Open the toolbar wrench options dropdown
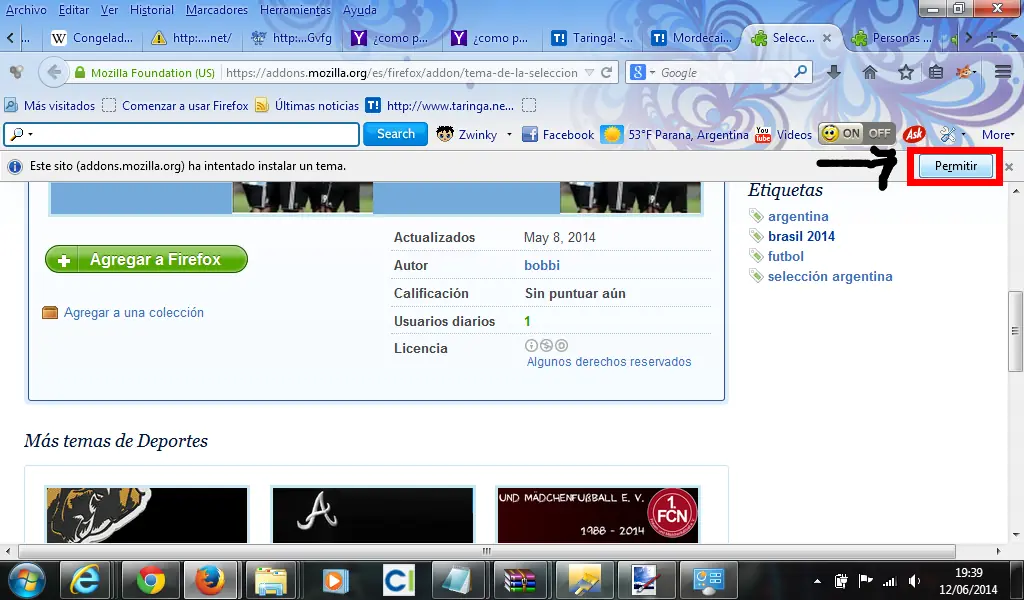Screen dimensions: 1024x600 tap(953, 134)
